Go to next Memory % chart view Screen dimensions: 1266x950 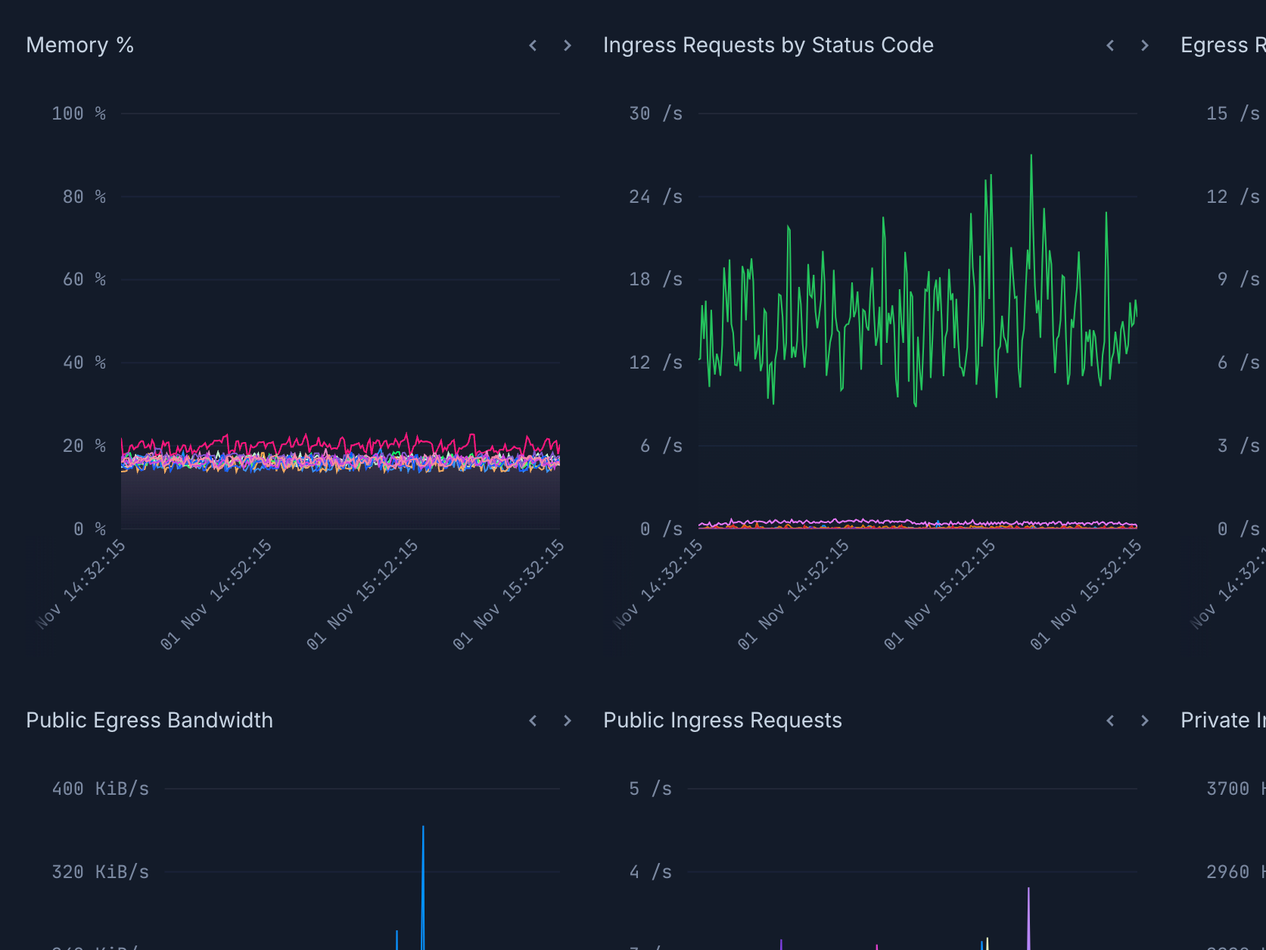tap(567, 46)
